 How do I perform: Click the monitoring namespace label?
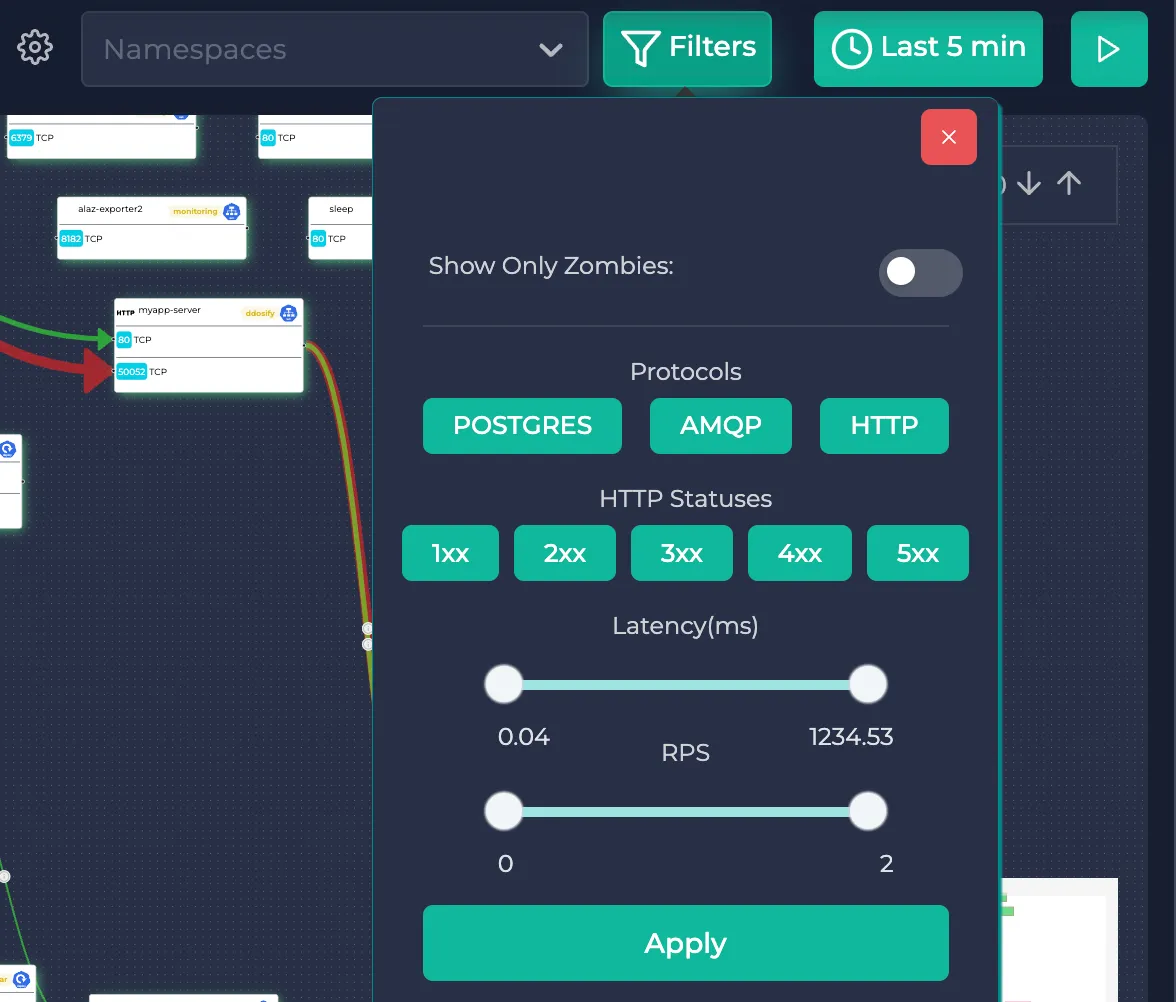tap(195, 212)
